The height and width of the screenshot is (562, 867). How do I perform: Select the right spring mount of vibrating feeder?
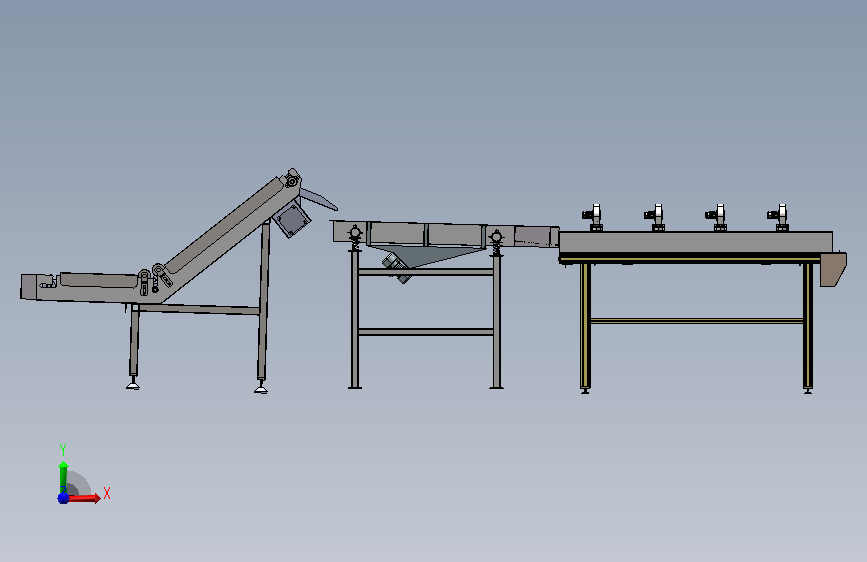496,242
